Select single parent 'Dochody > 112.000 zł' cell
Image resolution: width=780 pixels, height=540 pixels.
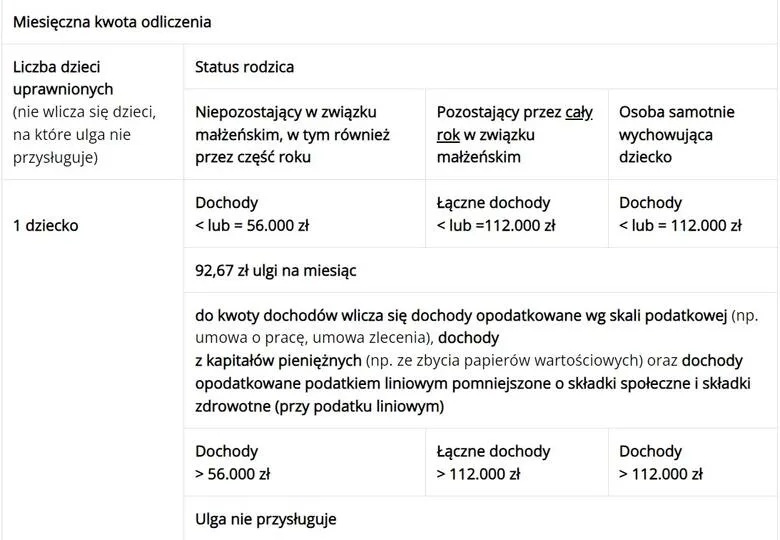pos(661,462)
